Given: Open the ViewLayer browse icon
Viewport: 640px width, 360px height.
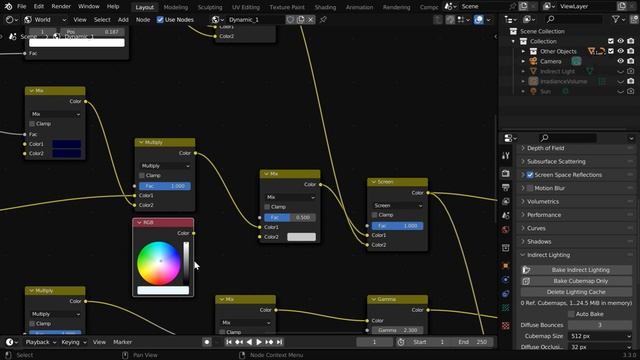Looking at the screenshot, I should (549, 7).
